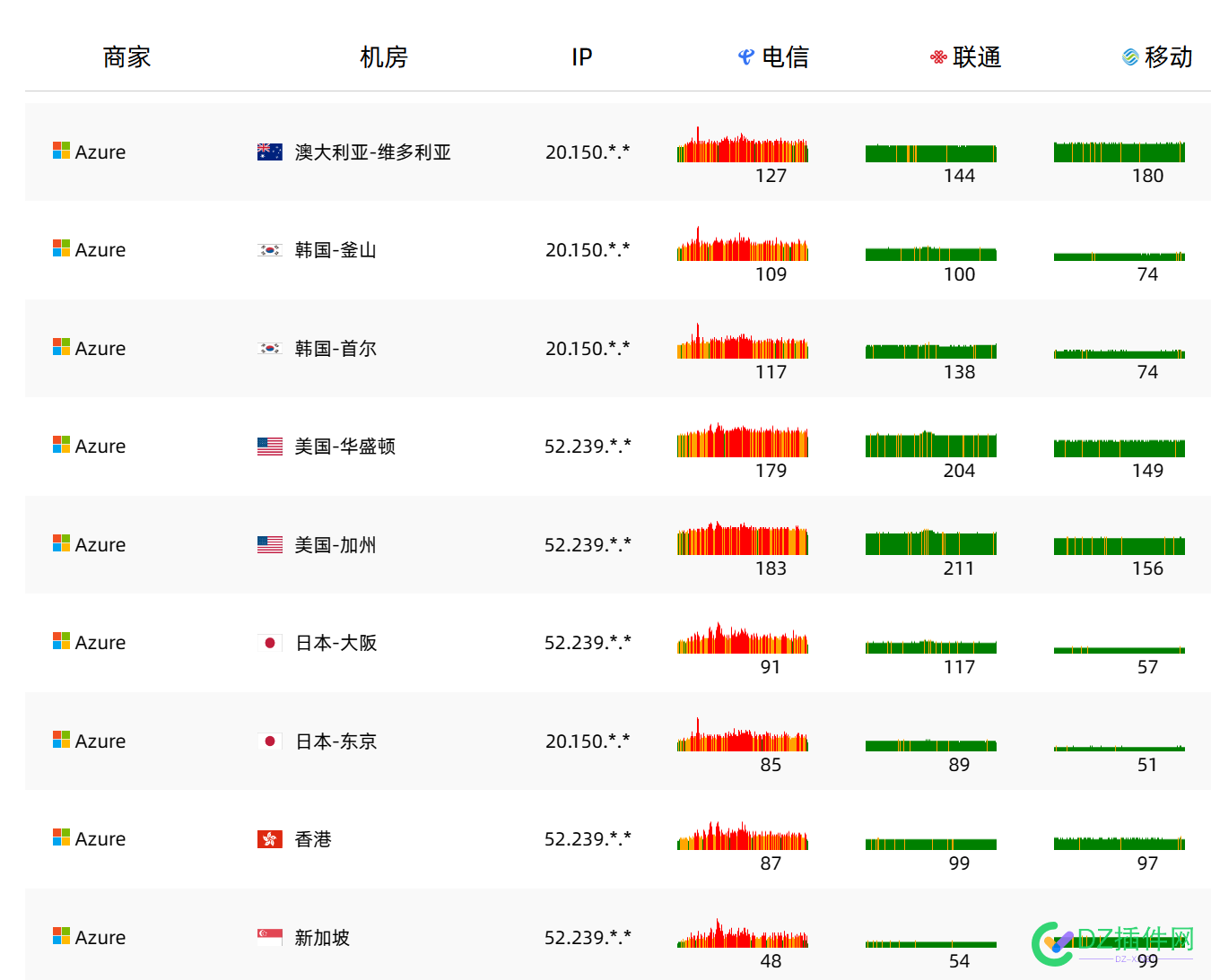Viewport: 1211px width, 980px height.
Task: Click the 电信 value 48 for 新加坡
Action: click(771, 961)
